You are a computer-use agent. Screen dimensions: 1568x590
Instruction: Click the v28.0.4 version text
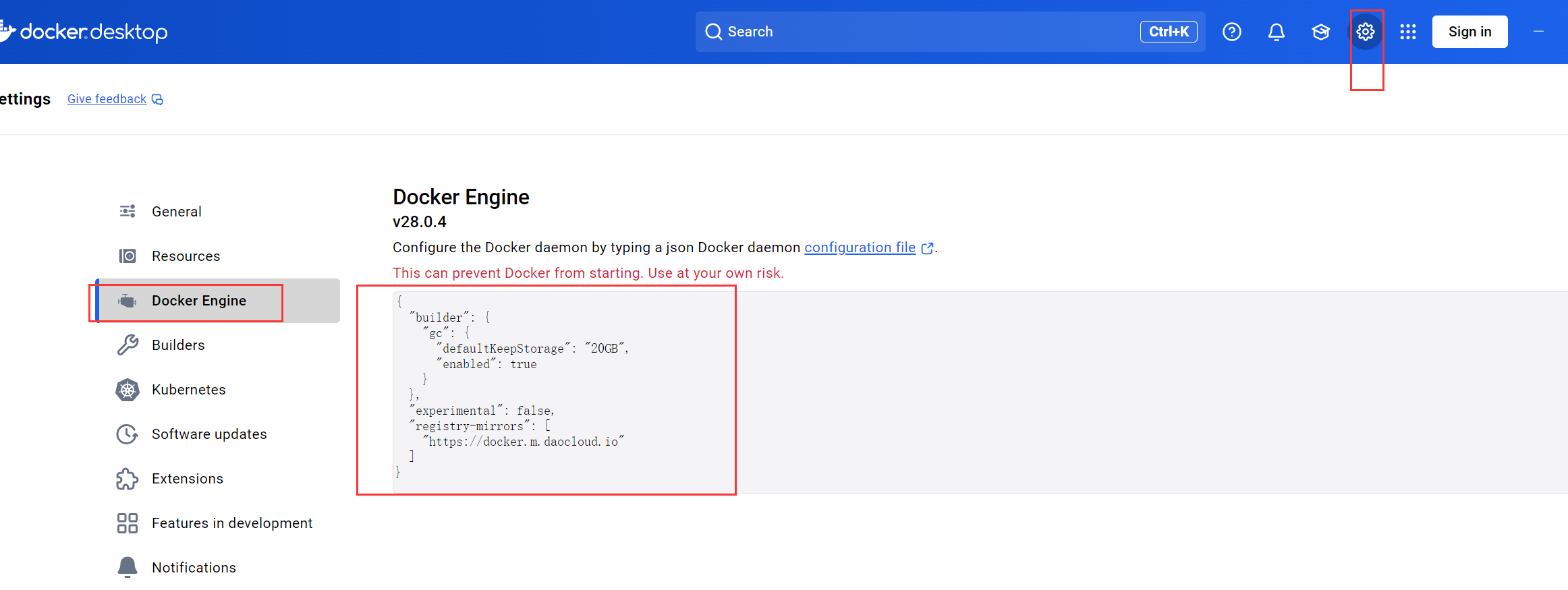tap(420, 222)
